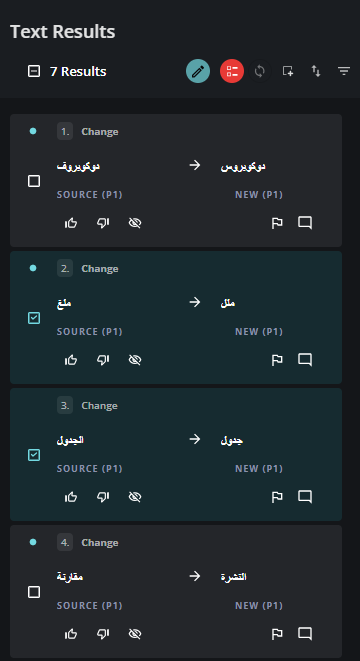The image size is (360, 661).
Task: Thumbs up result 1 change
Action: (x=71, y=223)
